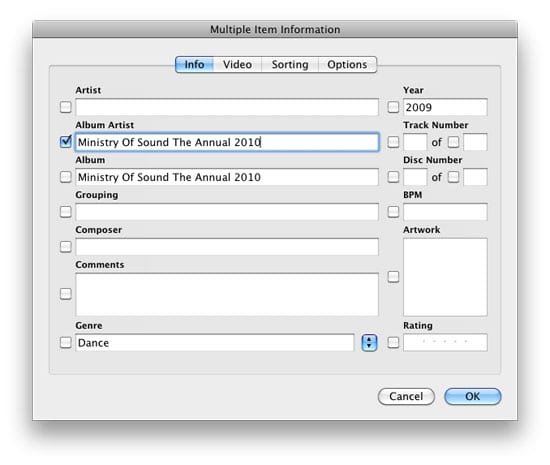This screenshot has height=465, width=550.
Task: Focus the Disc Number first box
Action: 415,177
